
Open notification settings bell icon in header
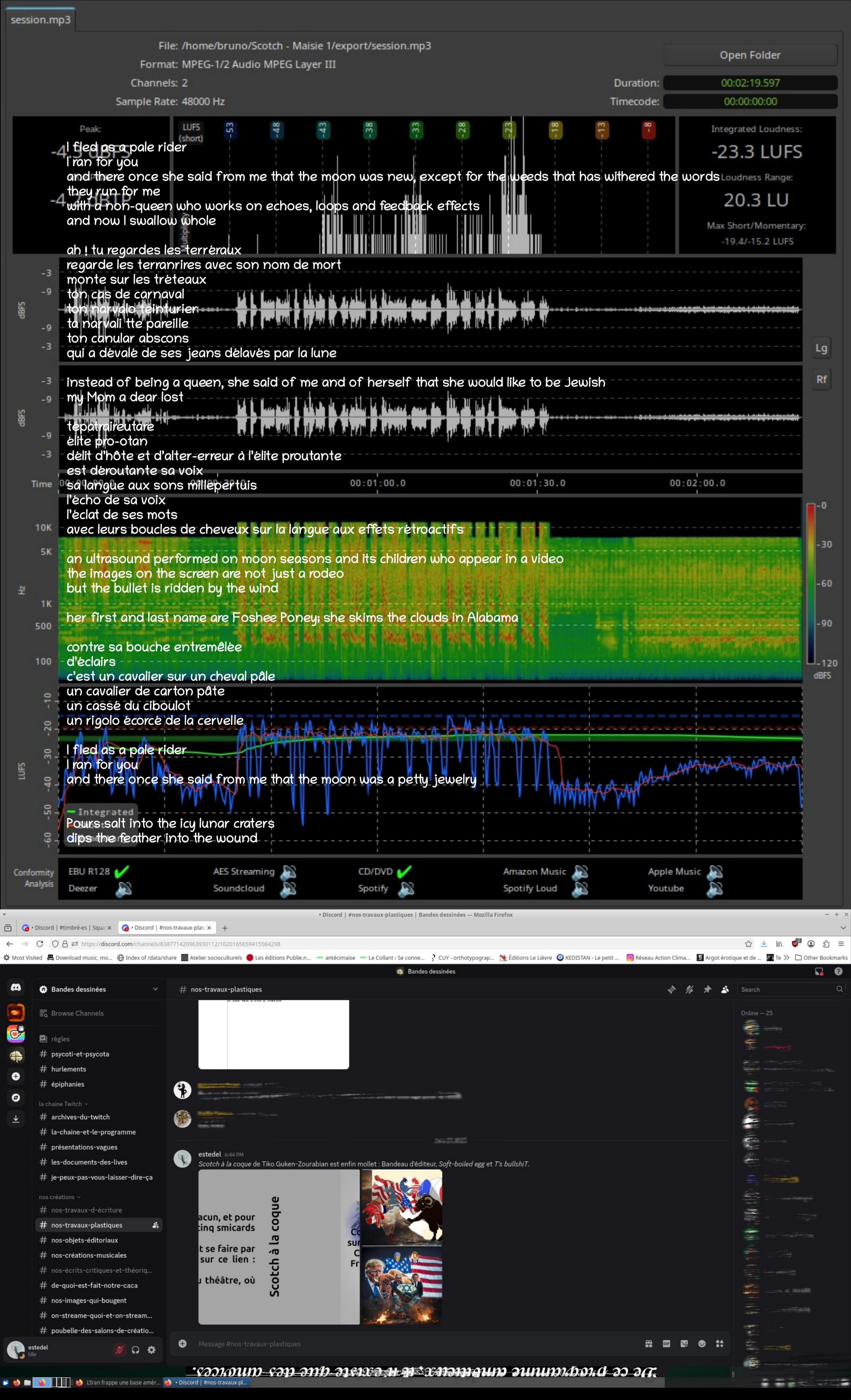[689, 989]
